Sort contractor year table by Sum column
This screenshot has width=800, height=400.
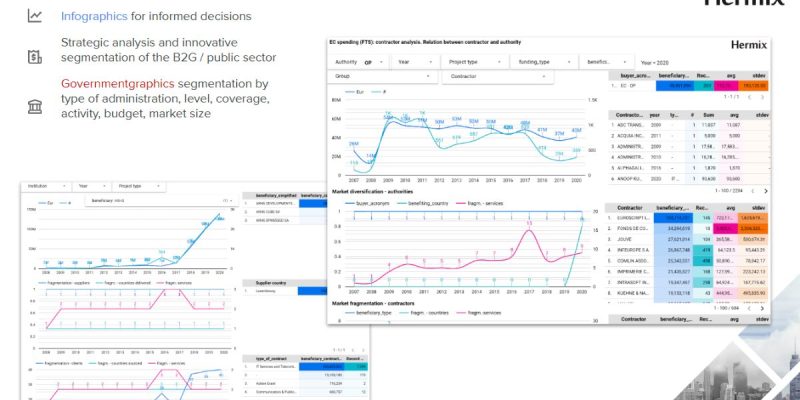click(707, 116)
